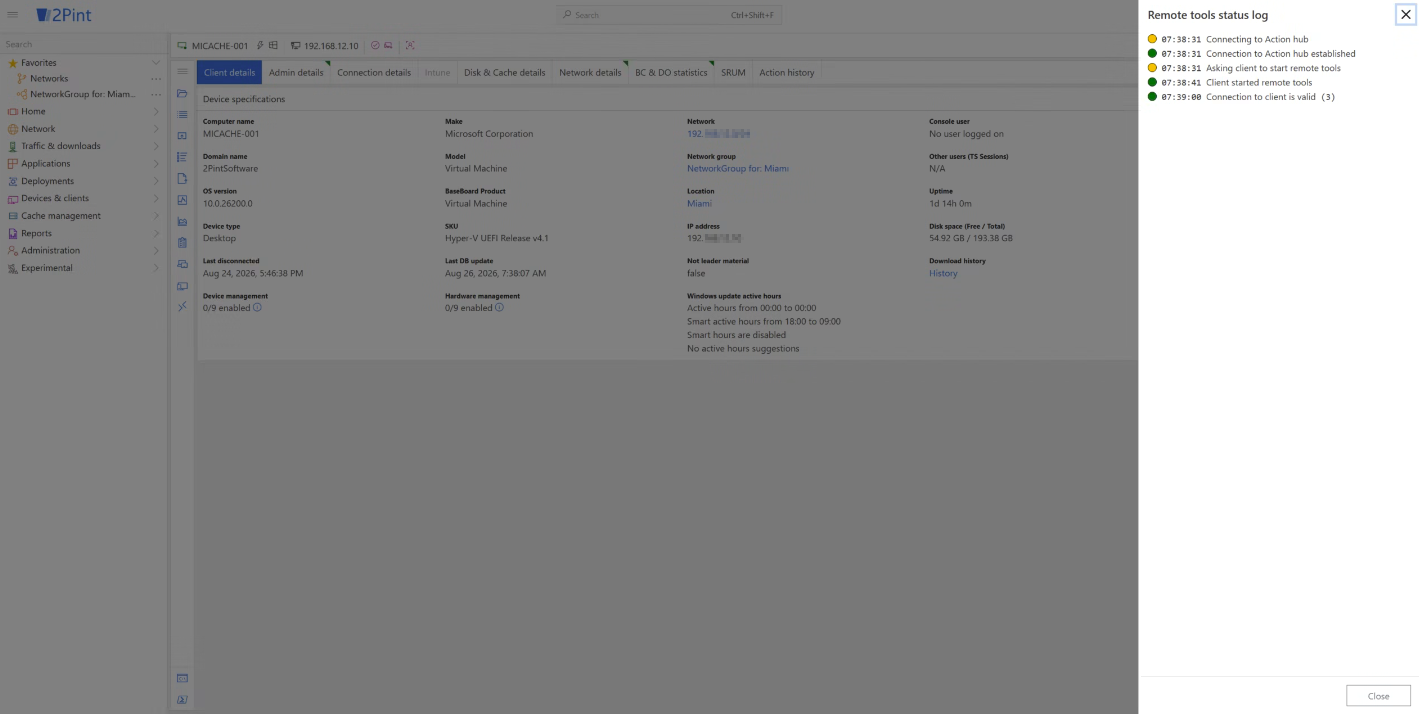Click the Reports icon in sidebar
This screenshot has width=1419, height=714.
[13, 233]
